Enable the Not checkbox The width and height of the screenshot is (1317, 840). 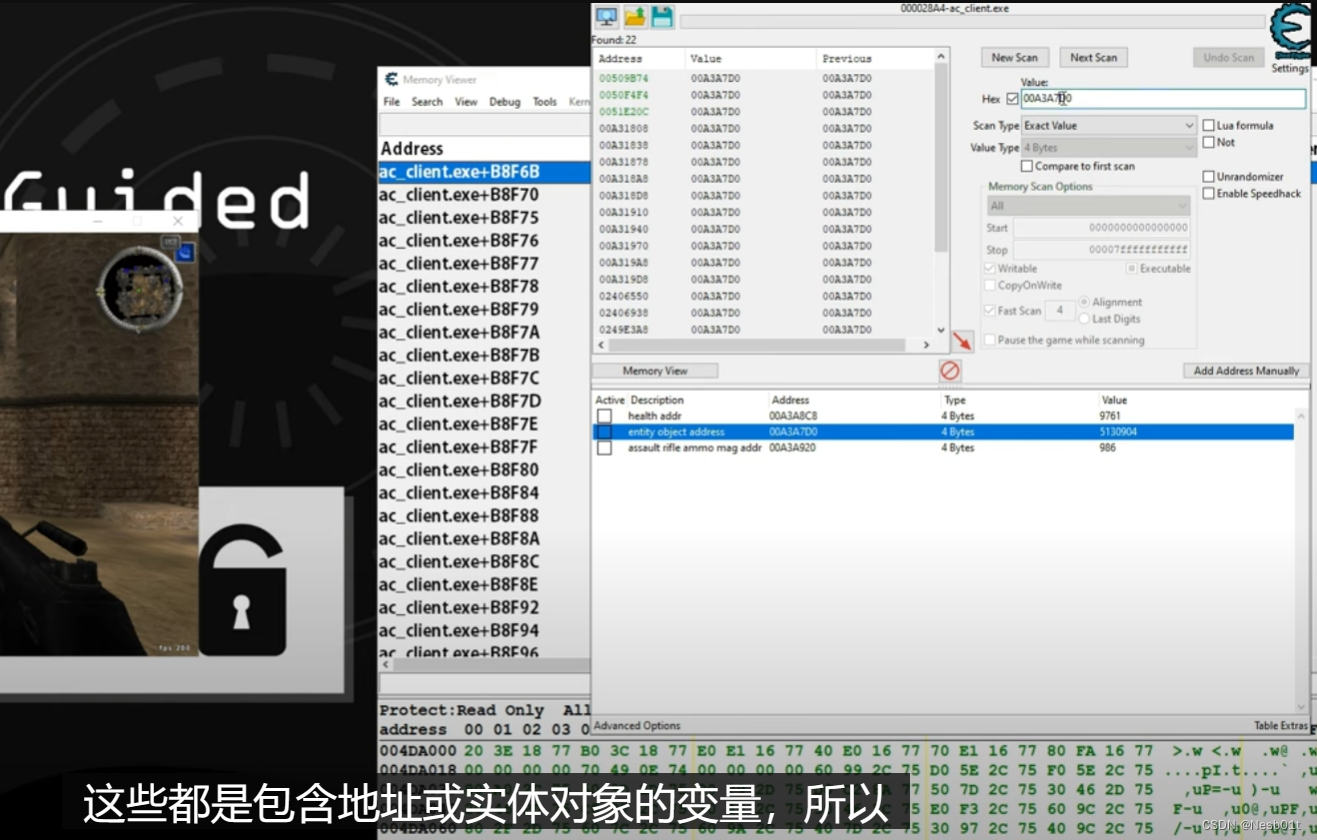click(x=1209, y=142)
